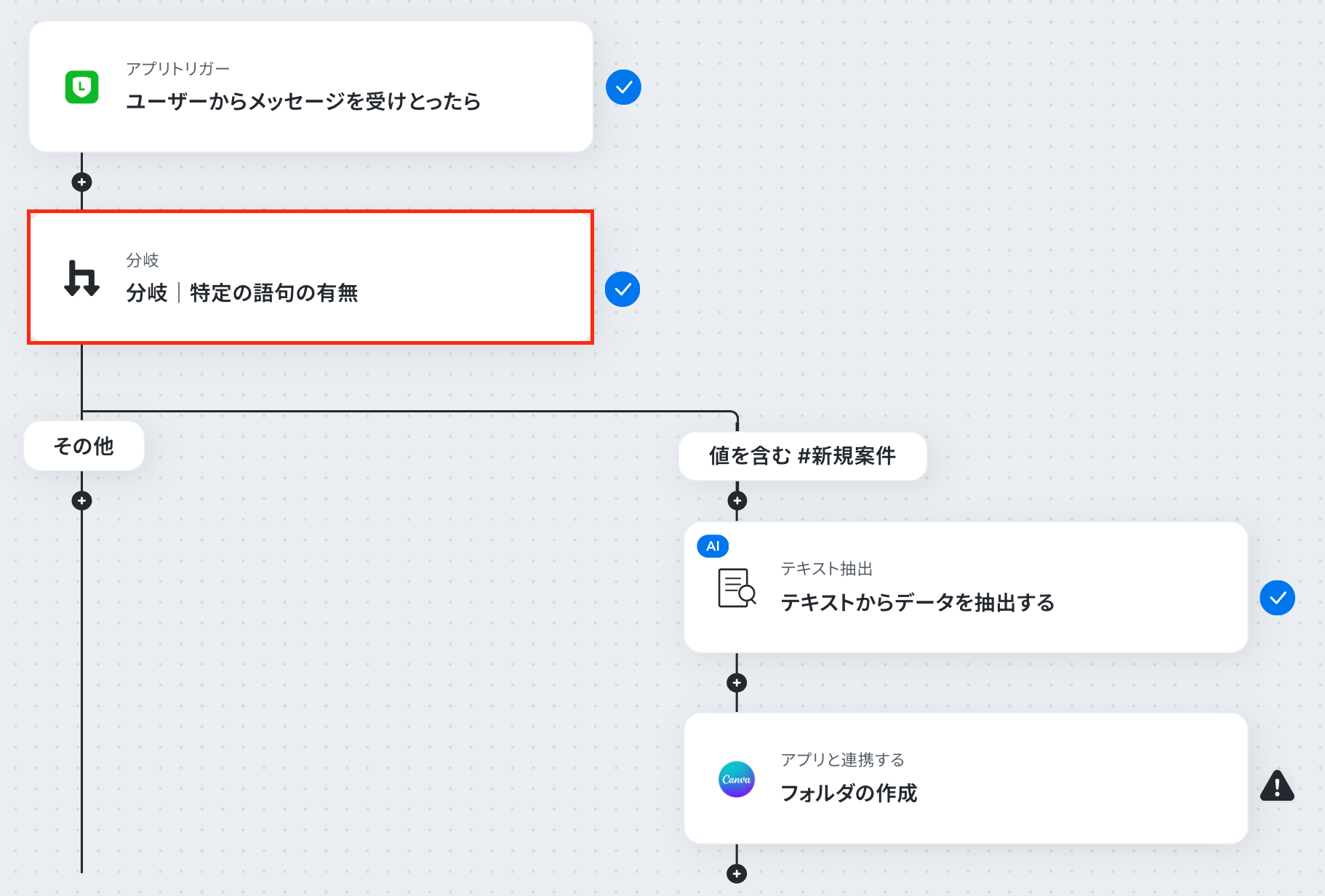Open the 分岐｜特定の語句の有無 card

[x=311, y=277]
